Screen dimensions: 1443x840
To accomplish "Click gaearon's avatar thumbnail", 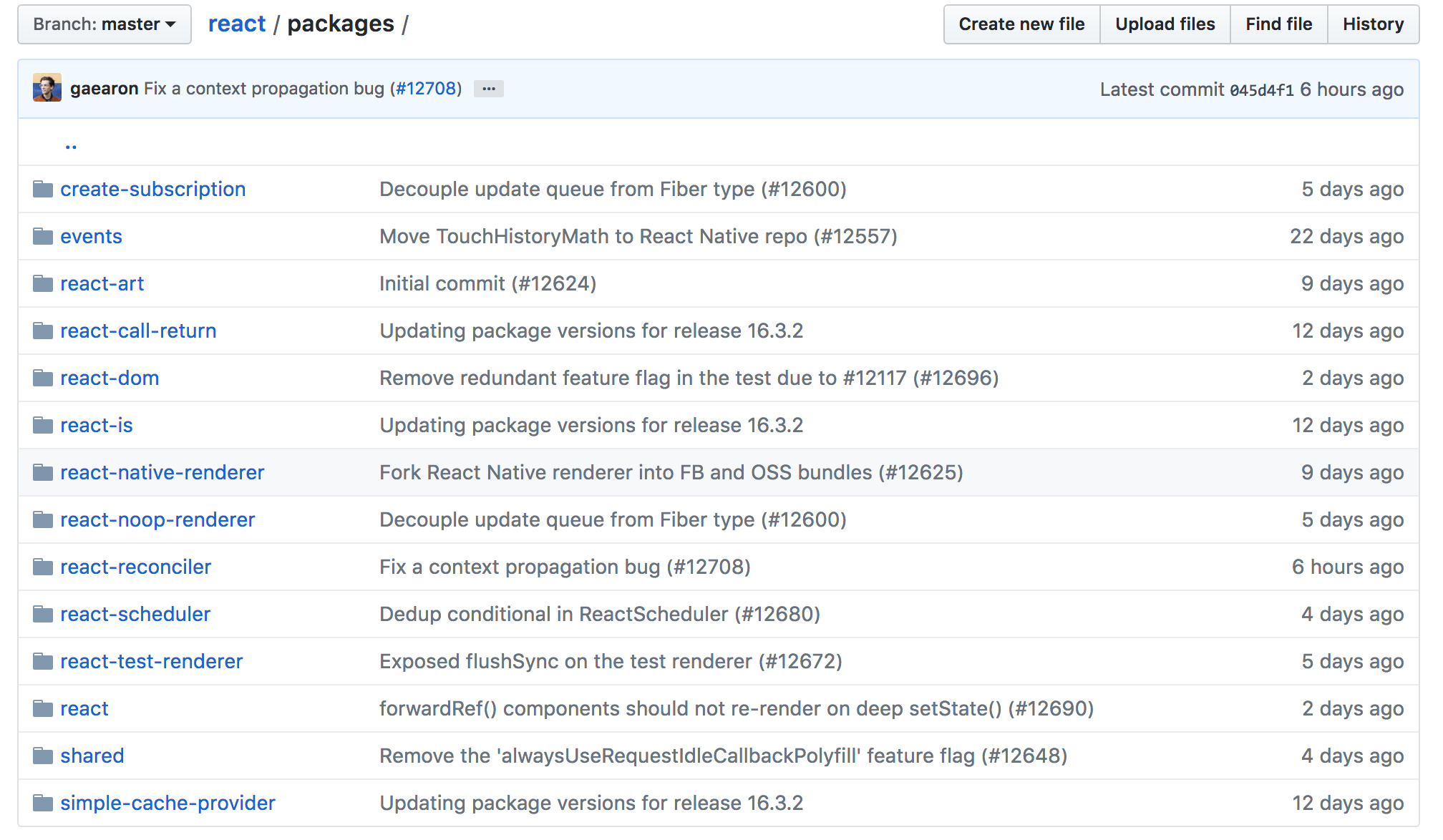I will pyautogui.click(x=47, y=88).
